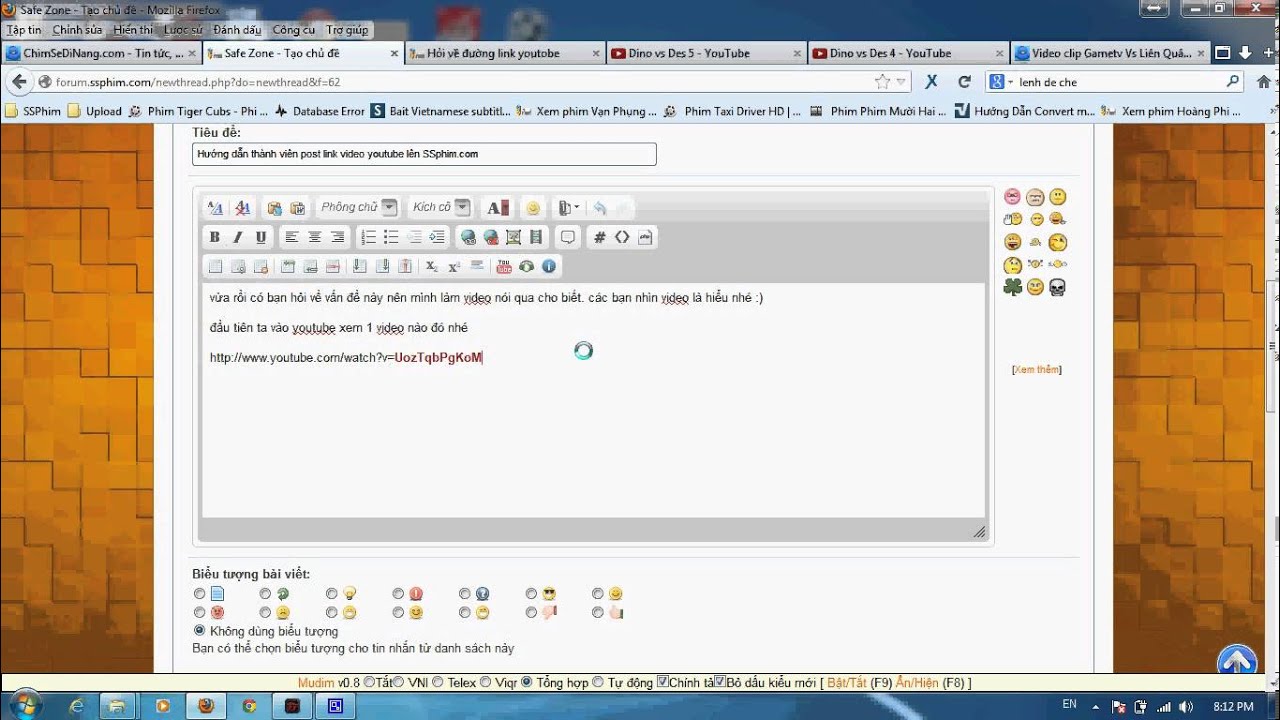Open search engine selector dropdown
This screenshot has width=1280, height=720.
pyautogui.click(x=1000, y=82)
